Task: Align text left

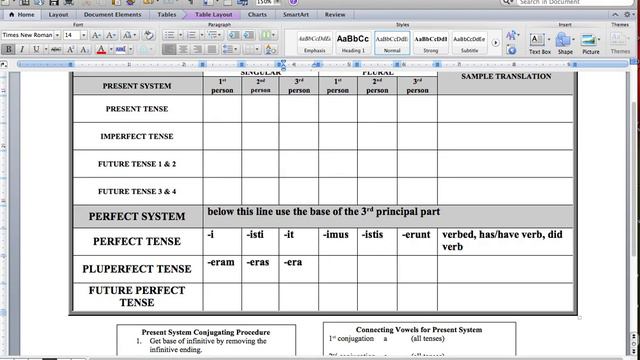Action: point(169,49)
